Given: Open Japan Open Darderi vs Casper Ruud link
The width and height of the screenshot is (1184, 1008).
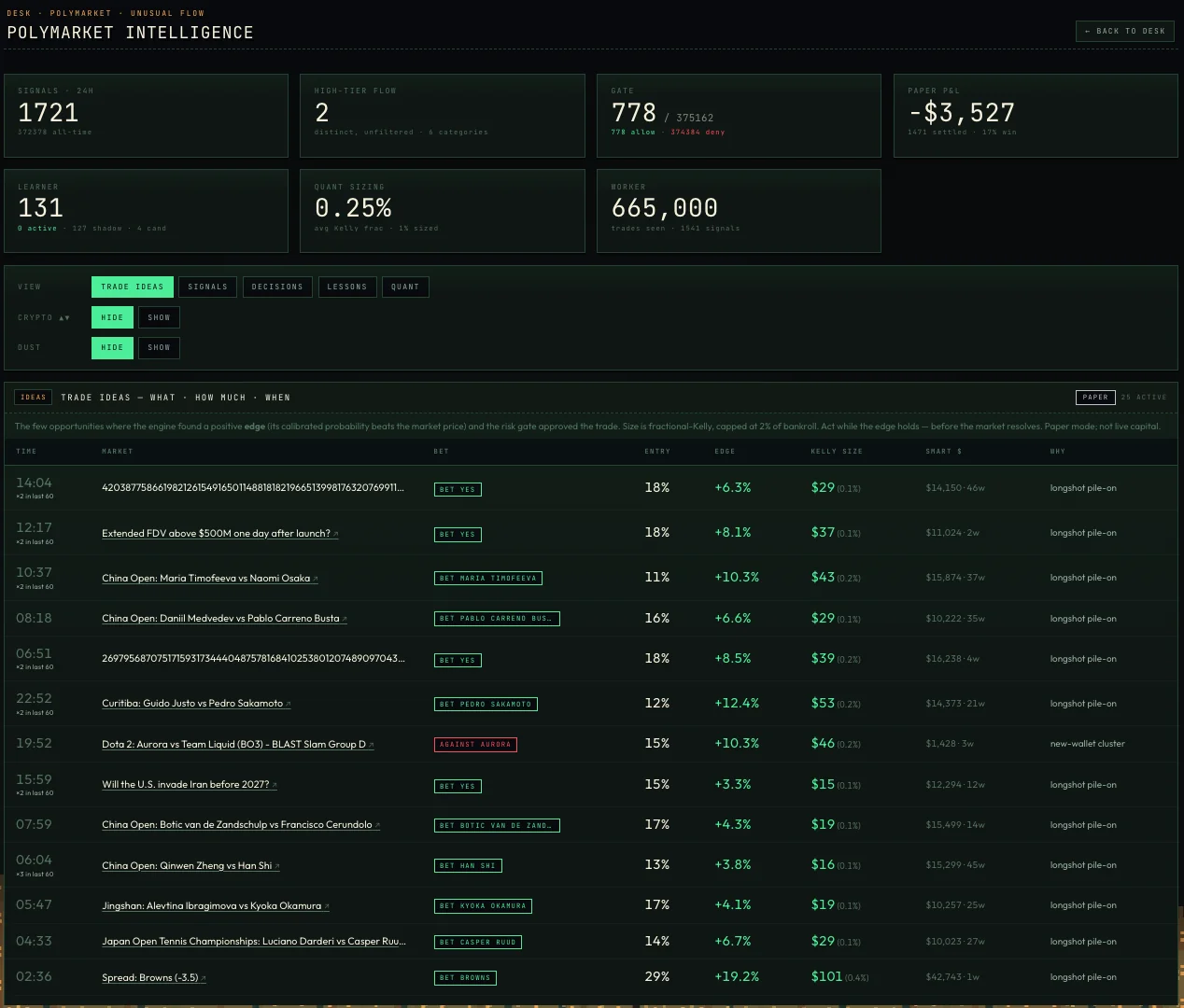Looking at the screenshot, I should [x=254, y=941].
